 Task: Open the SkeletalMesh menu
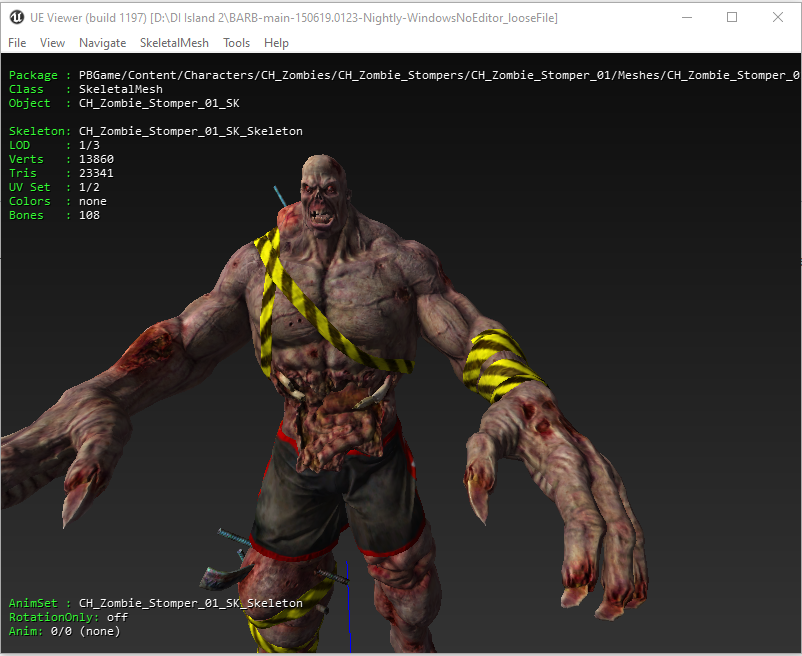click(174, 43)
